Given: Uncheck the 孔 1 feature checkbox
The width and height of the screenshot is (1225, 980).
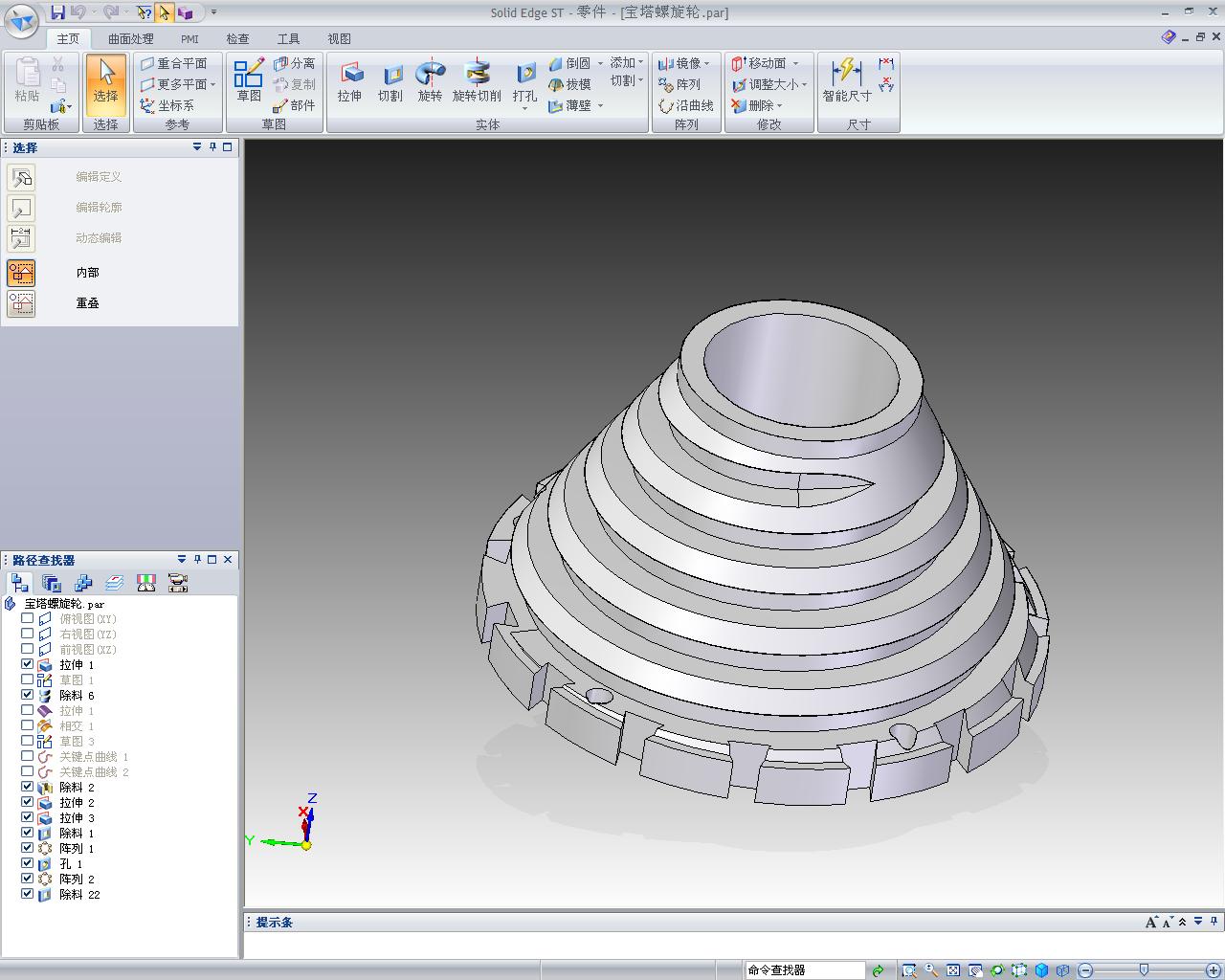Looking at the screenshot, I should [27, 863].
